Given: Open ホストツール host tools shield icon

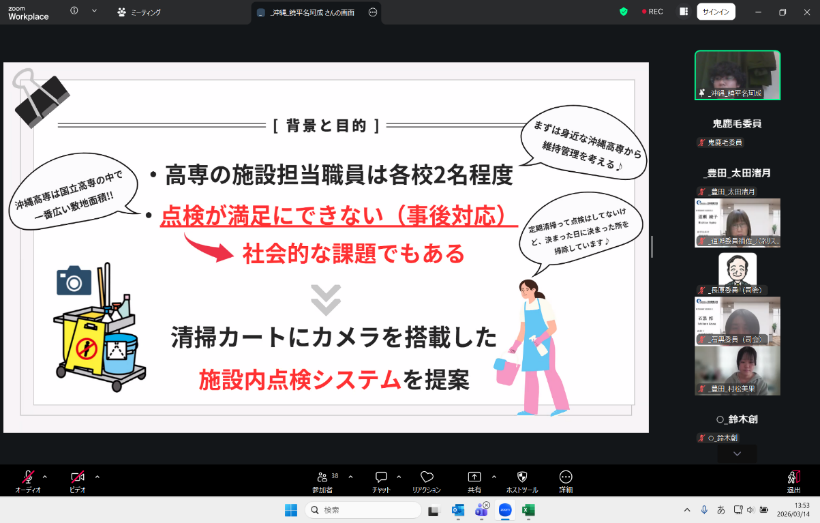Looking at the screenshot, I should (521, 478).
